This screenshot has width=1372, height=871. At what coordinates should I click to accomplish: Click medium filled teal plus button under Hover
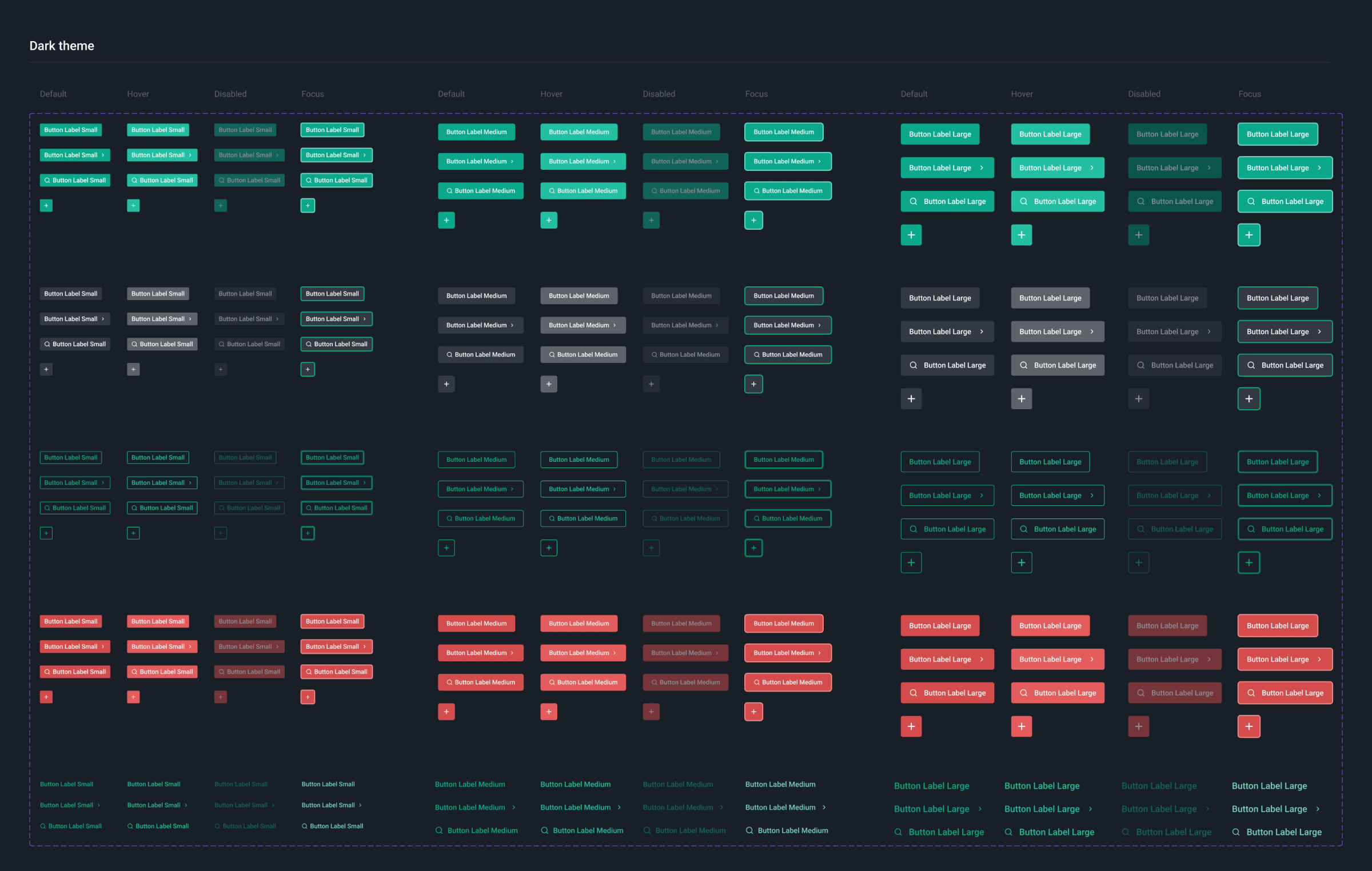(548, 220)
